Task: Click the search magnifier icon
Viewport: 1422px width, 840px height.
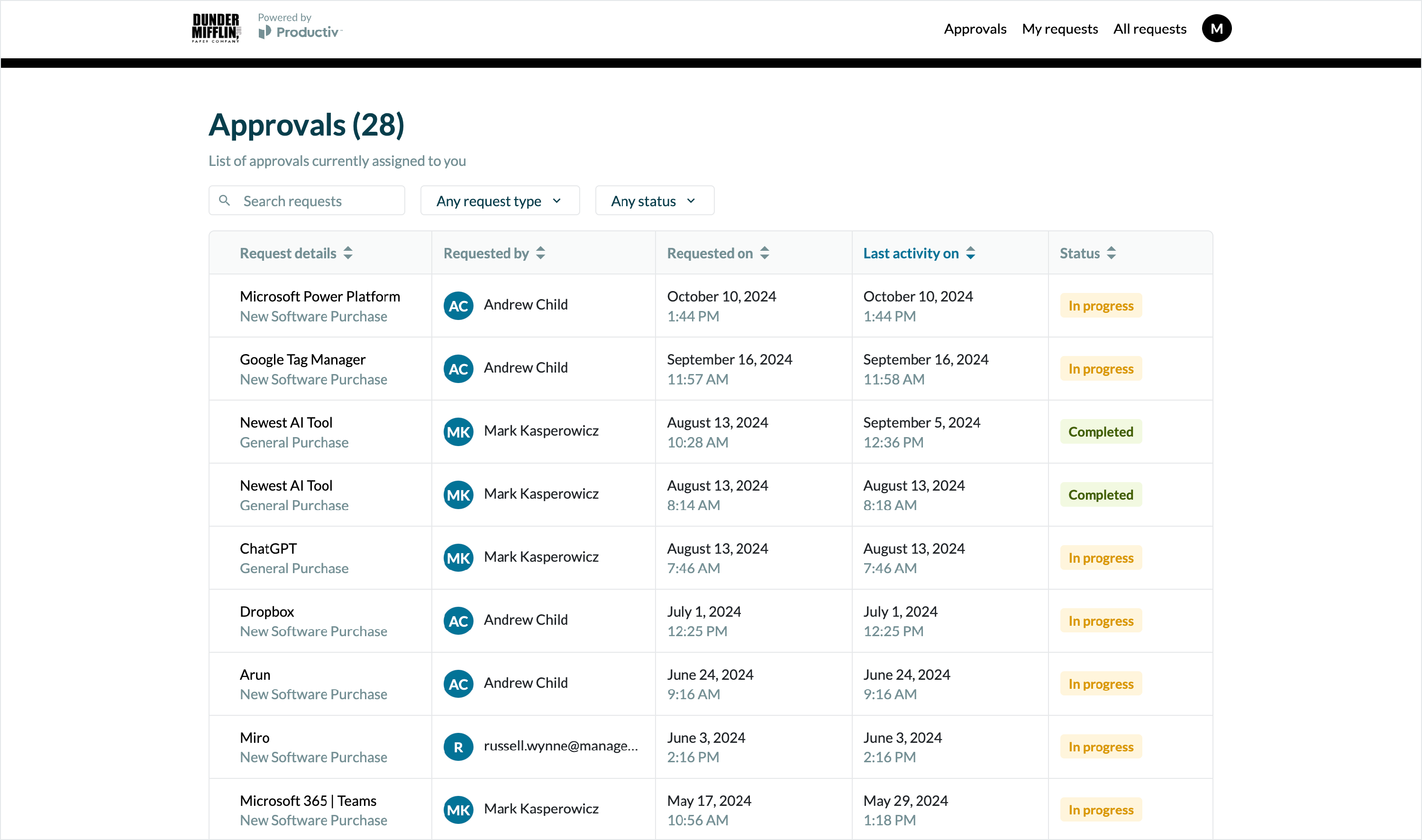Action: point(225,201)
